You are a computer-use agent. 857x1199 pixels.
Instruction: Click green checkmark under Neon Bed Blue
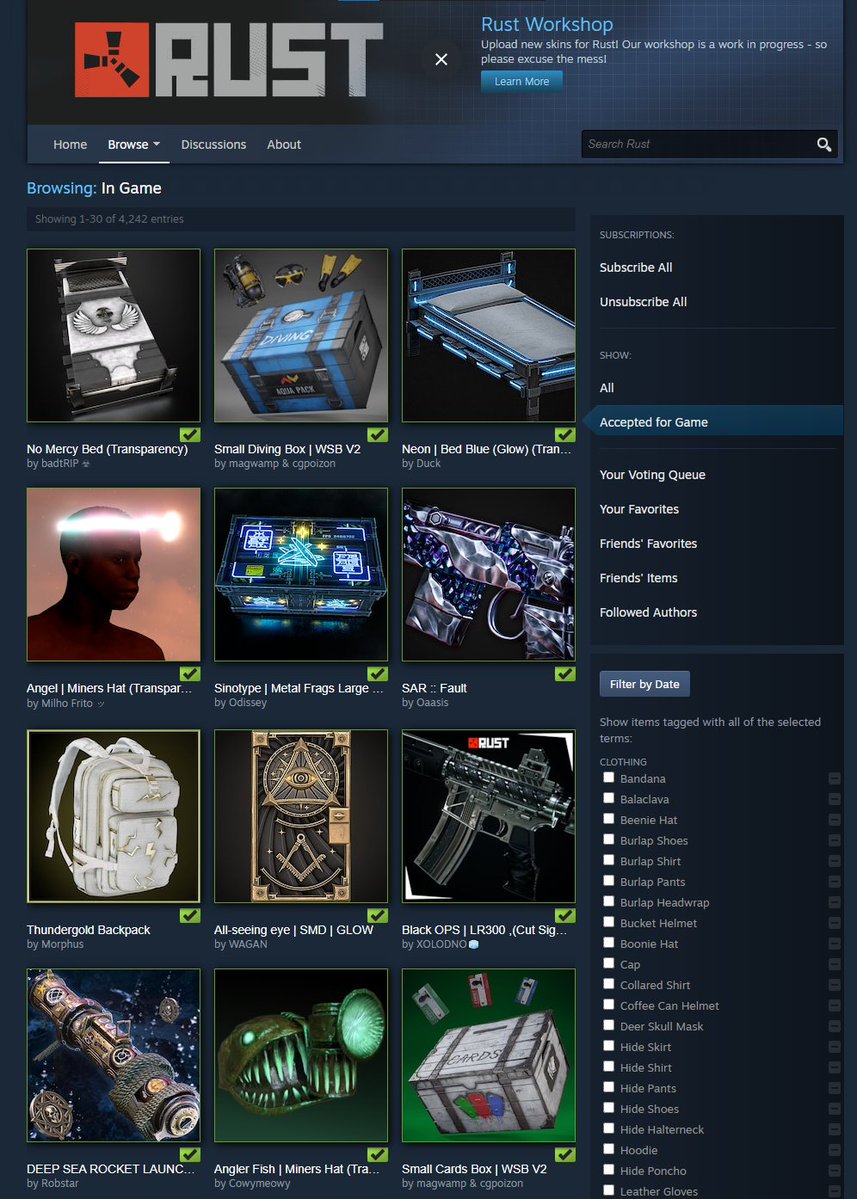click(565, 434)
